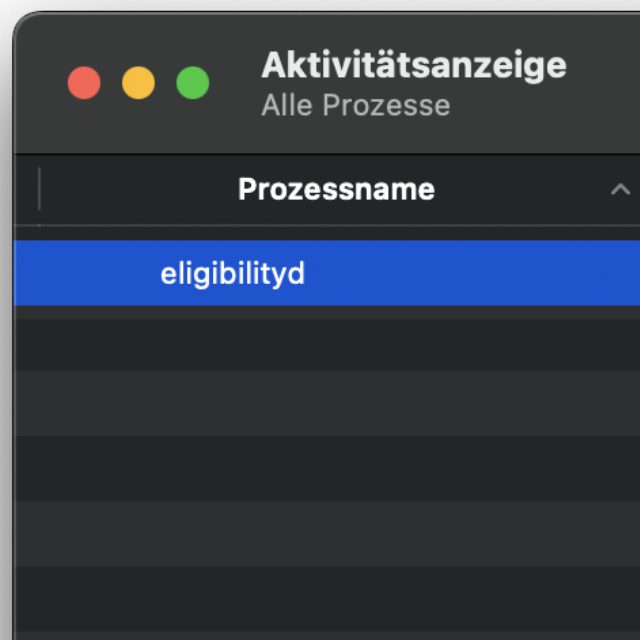Click the desktop strip above the window
Image resolution: width=640 pixels, height=640 pixels.
pyautogui.click(x=320, y=5)
